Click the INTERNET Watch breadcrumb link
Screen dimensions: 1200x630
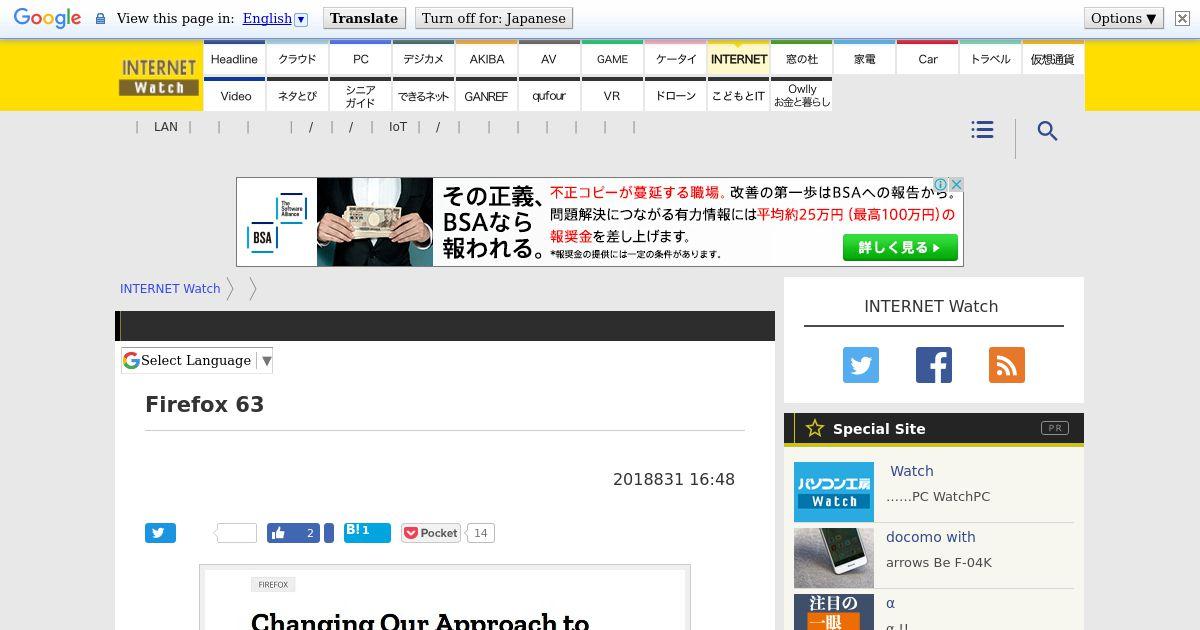click(x=170, y=288)
